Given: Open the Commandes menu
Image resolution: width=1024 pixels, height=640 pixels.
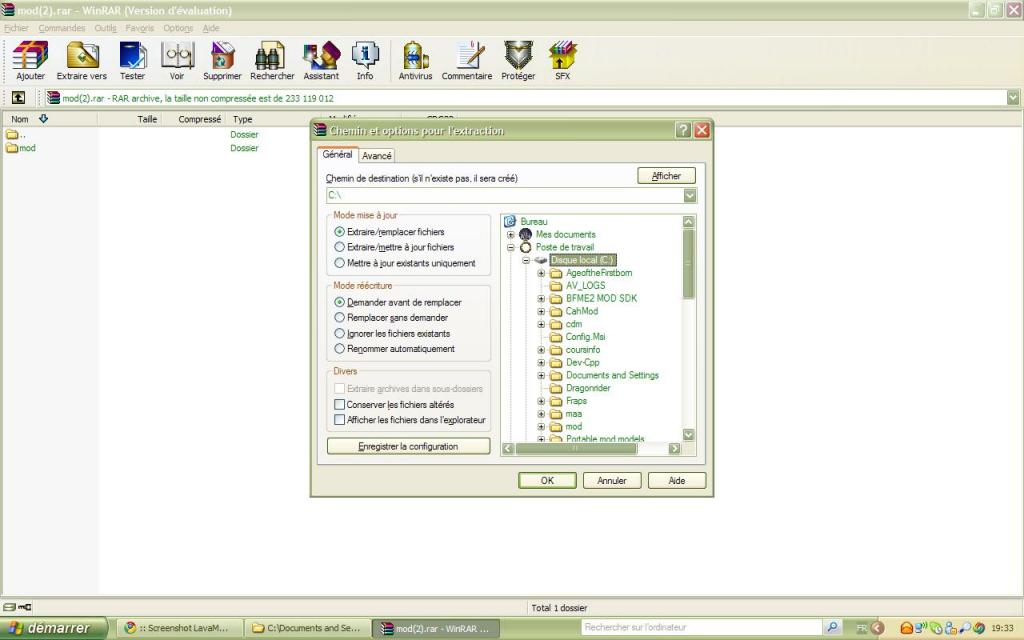Looking at the screenshot, I should point(61,28).
